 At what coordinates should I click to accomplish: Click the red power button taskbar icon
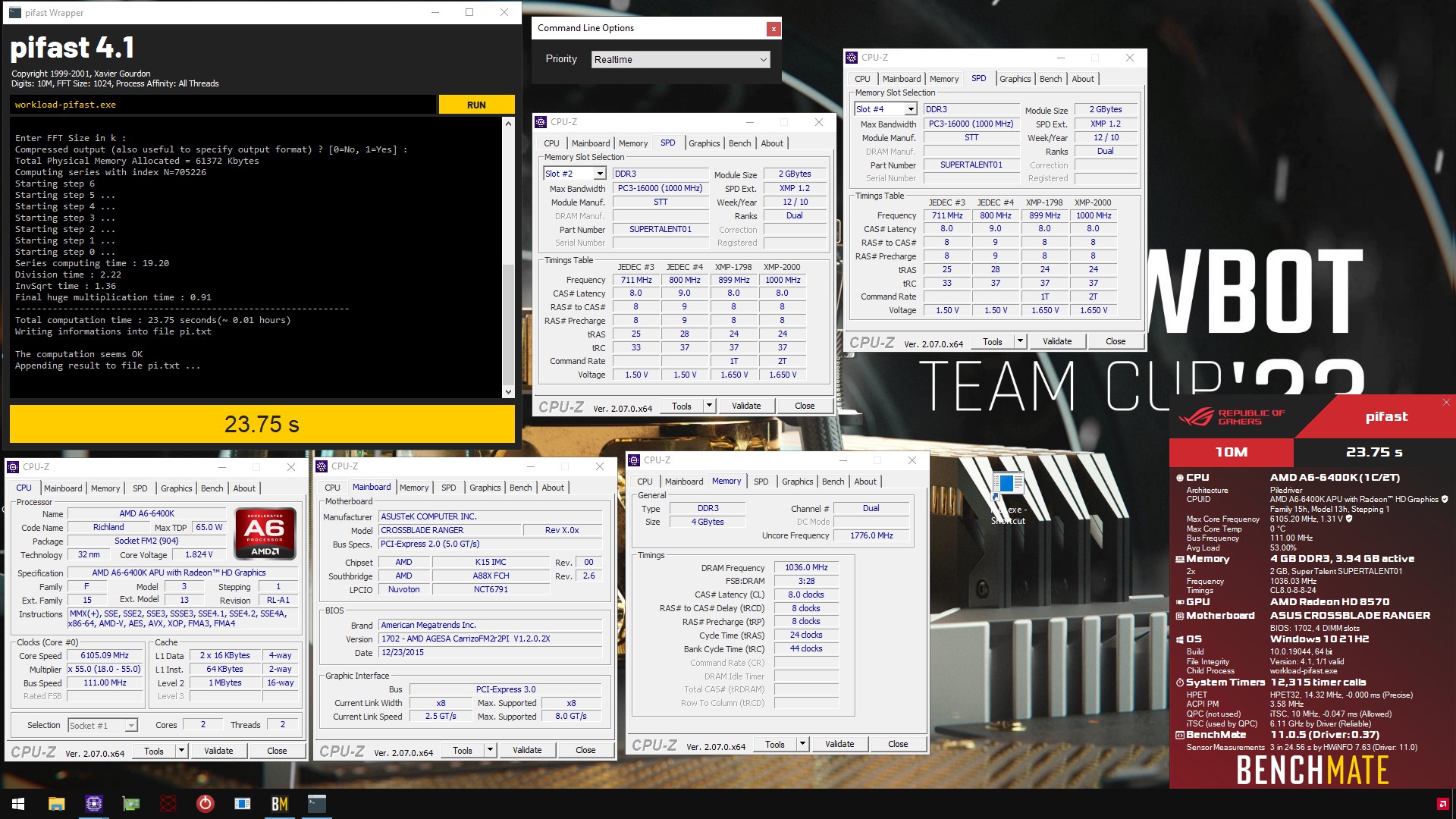click(206, 804)
